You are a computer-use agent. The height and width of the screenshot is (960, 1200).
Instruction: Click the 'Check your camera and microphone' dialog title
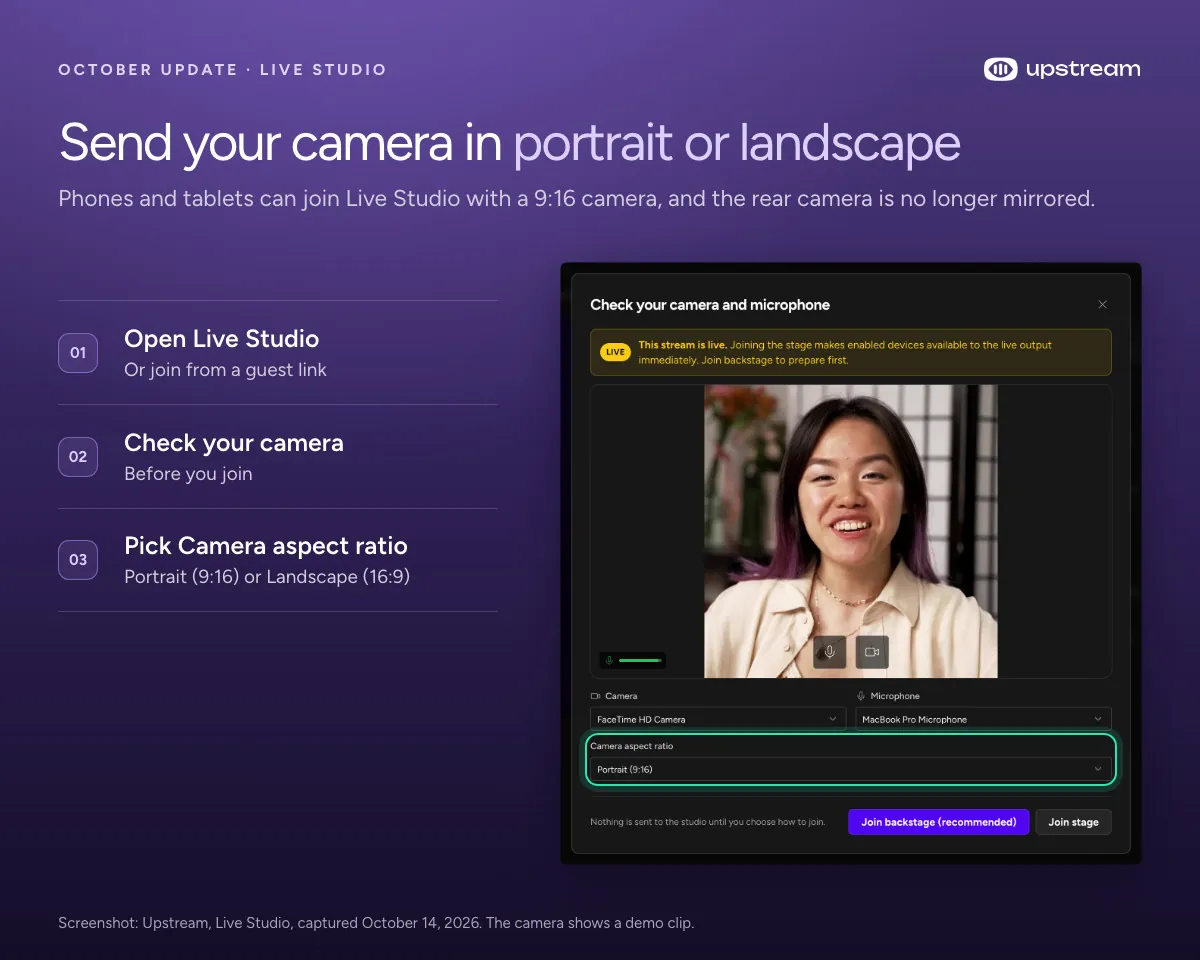(710, 305)
